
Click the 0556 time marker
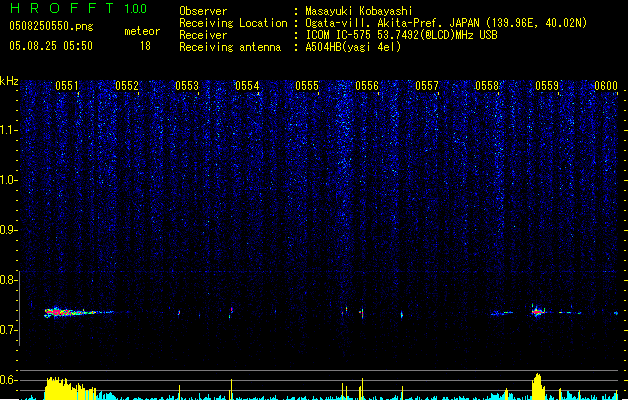(x=367, y=86)
